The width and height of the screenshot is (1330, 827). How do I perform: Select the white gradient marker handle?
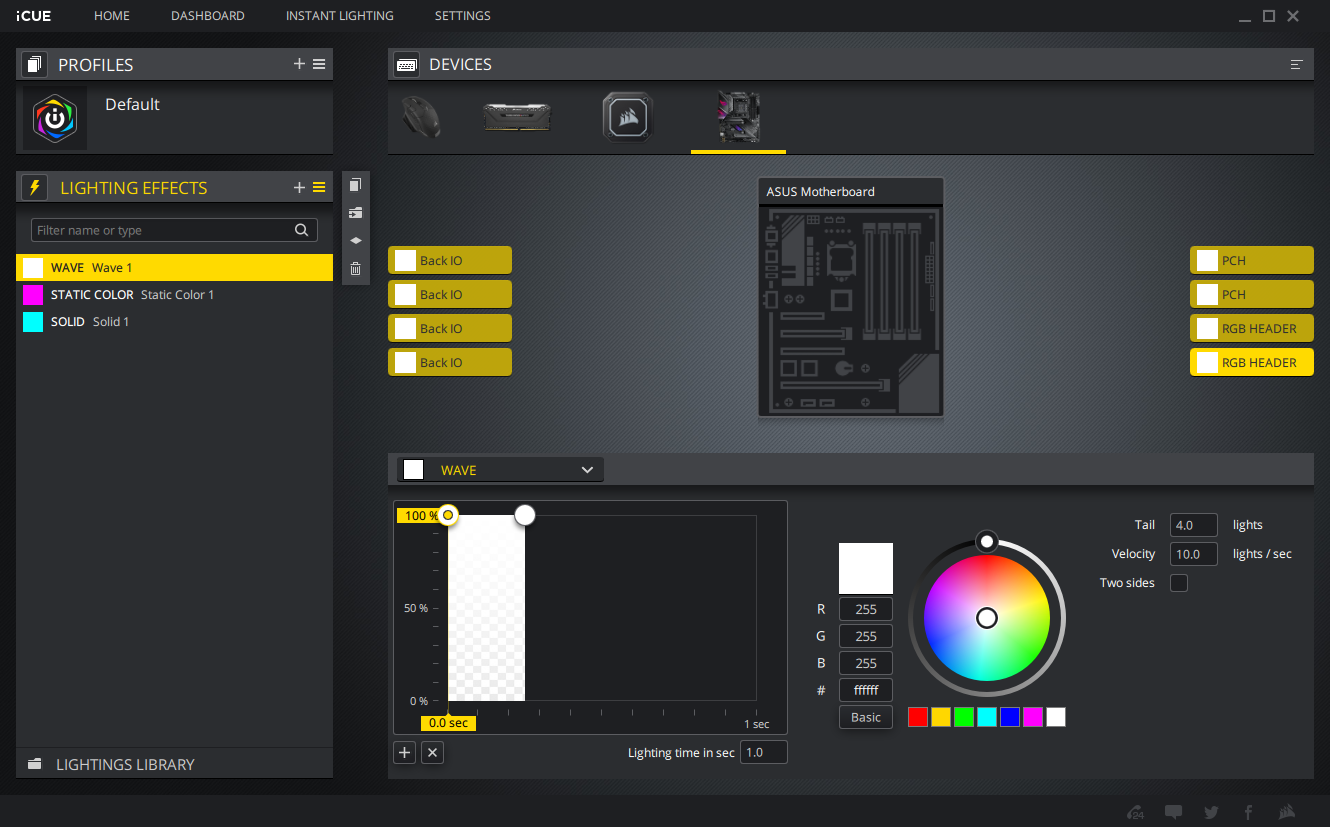click(x=525, y=515)
